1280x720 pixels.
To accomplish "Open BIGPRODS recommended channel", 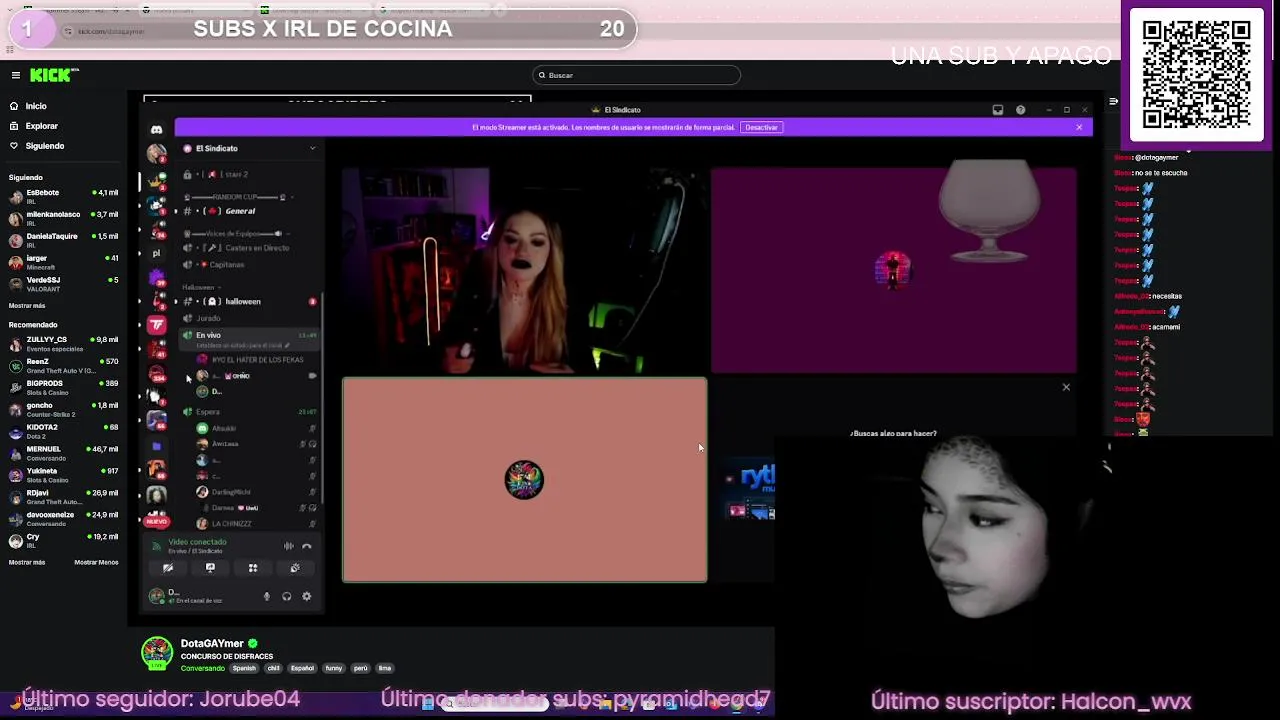I will click(63, 388).
